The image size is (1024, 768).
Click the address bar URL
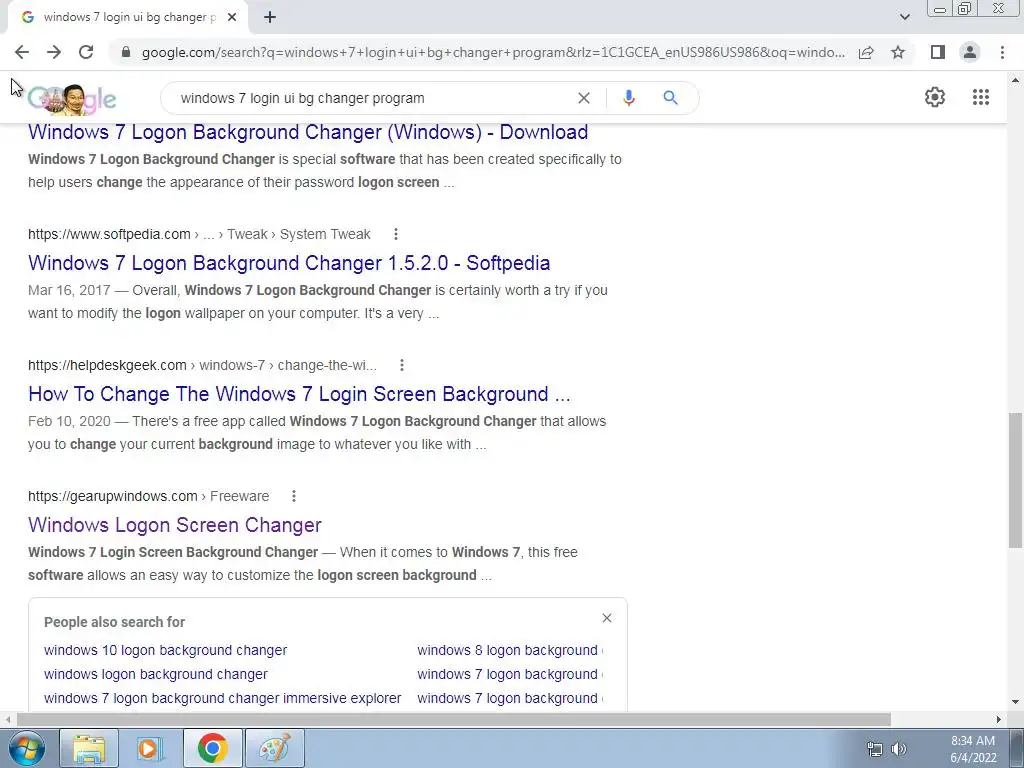[493, 52]
